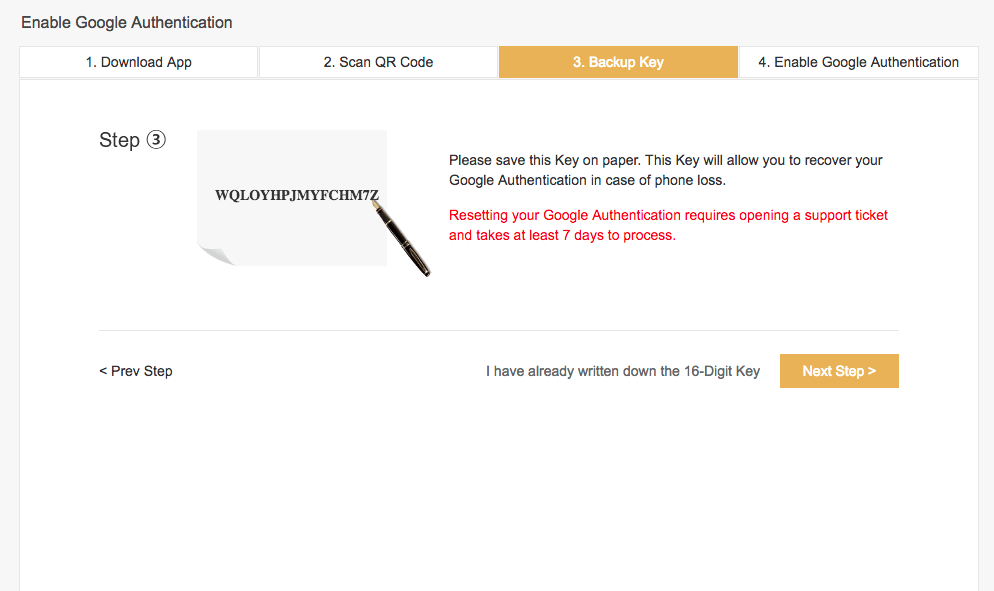Click the red support ticket warning text
The image size is (994, 591).
668,225
